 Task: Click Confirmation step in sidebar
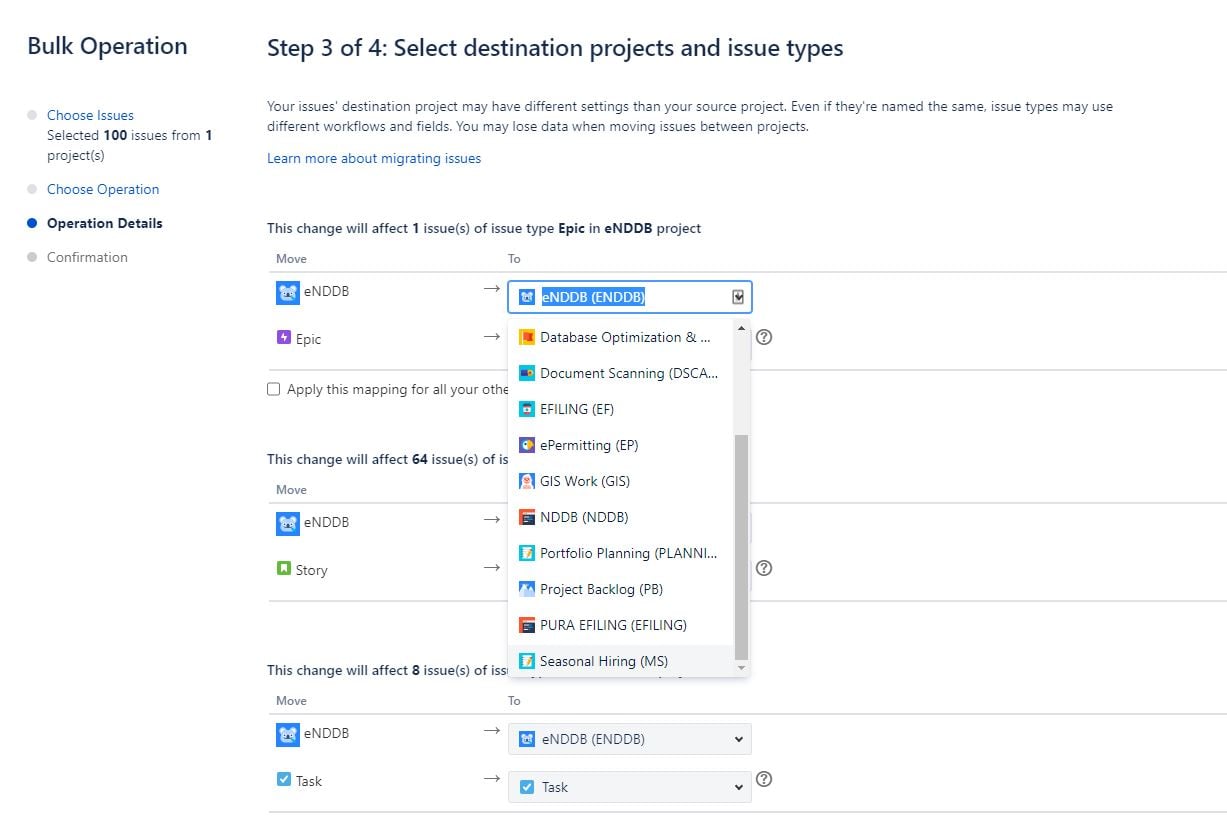click(87, 257)
